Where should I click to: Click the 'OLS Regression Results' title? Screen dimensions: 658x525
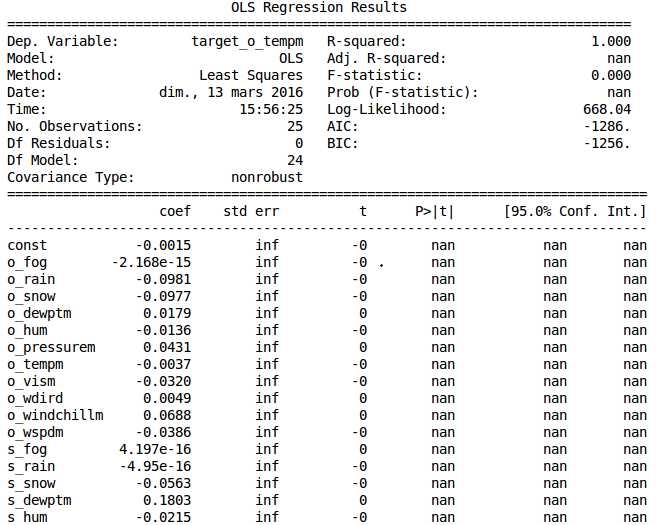pyautogui.click(x=319, y=8)
